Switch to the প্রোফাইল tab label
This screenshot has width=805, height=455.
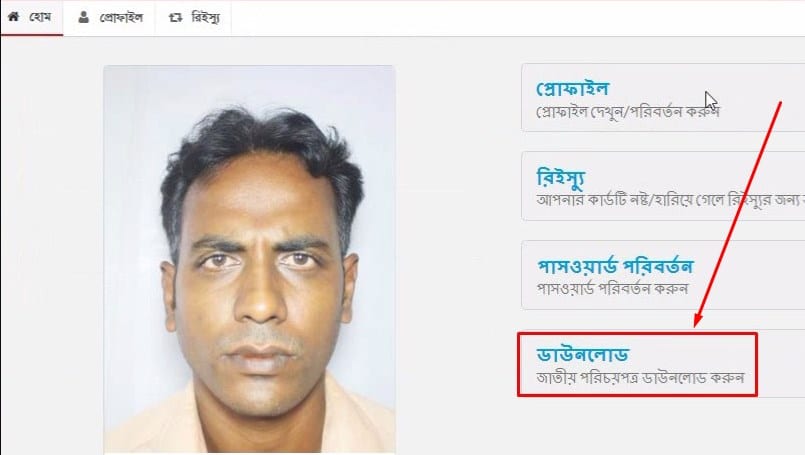pyautogui.click(x=121, y=18)
